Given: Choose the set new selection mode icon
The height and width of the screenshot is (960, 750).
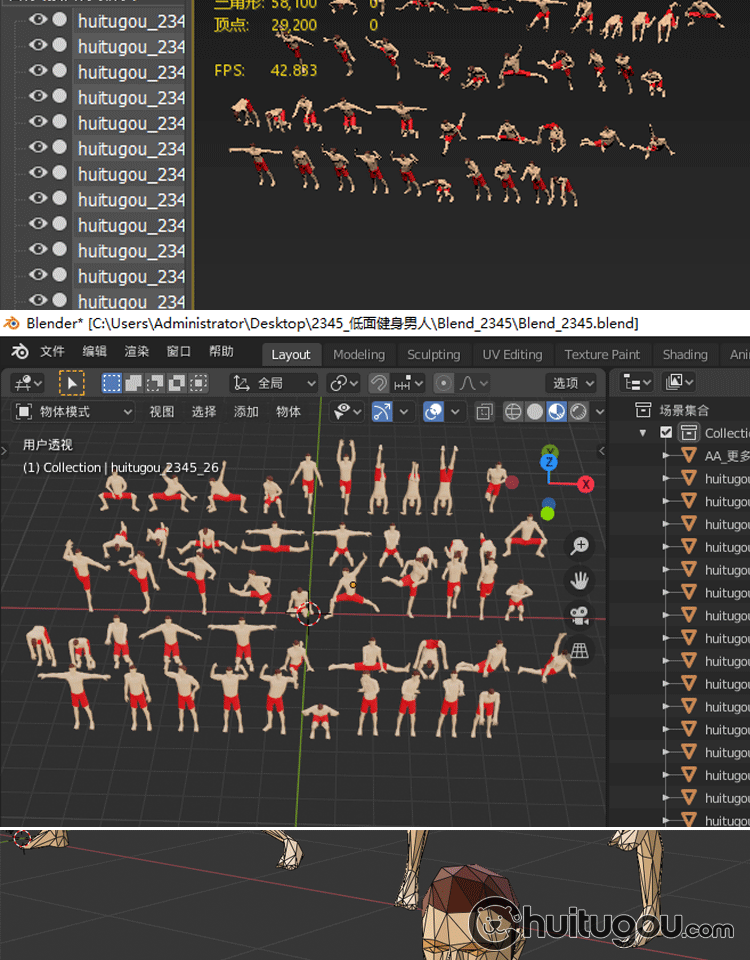Looking at the screenshot, I should [x=111, y=383].
